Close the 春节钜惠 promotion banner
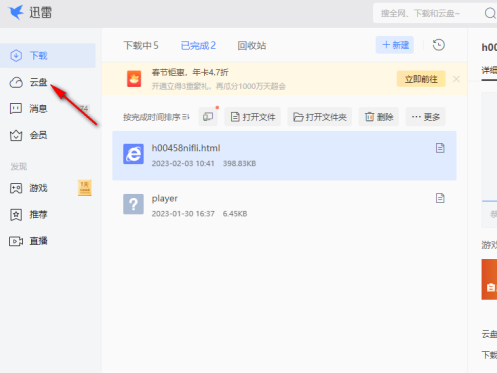Screen dimensions: 497x373 point(456,79)
